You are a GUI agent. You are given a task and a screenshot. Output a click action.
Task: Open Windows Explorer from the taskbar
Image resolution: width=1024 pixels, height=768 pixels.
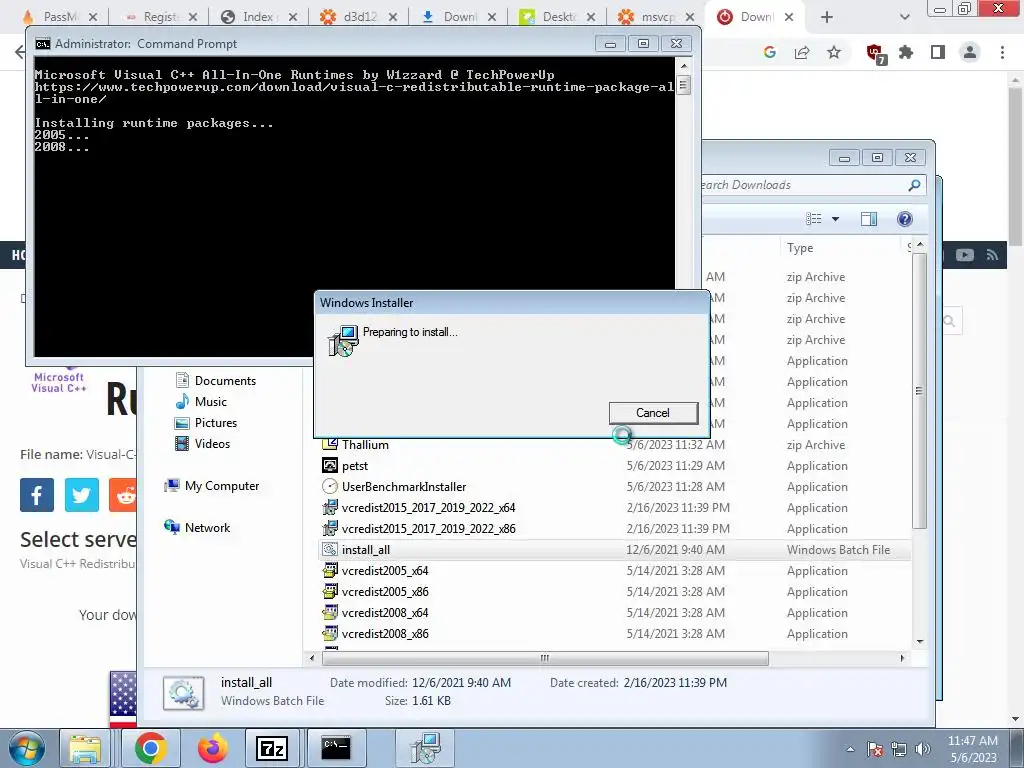pyautogui.click(x=85, y=748)
